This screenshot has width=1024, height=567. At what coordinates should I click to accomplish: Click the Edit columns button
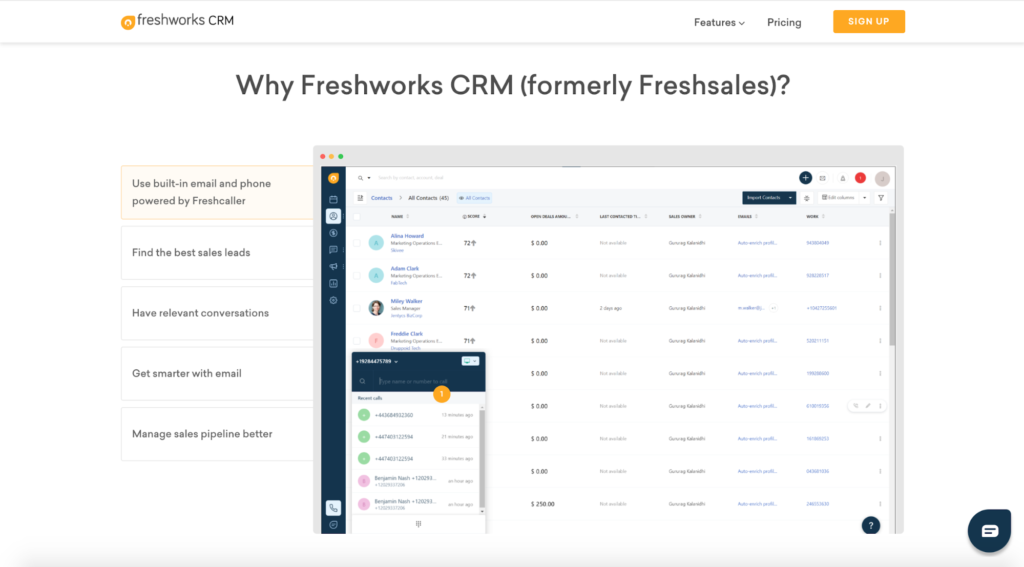(x=839, y=198)
